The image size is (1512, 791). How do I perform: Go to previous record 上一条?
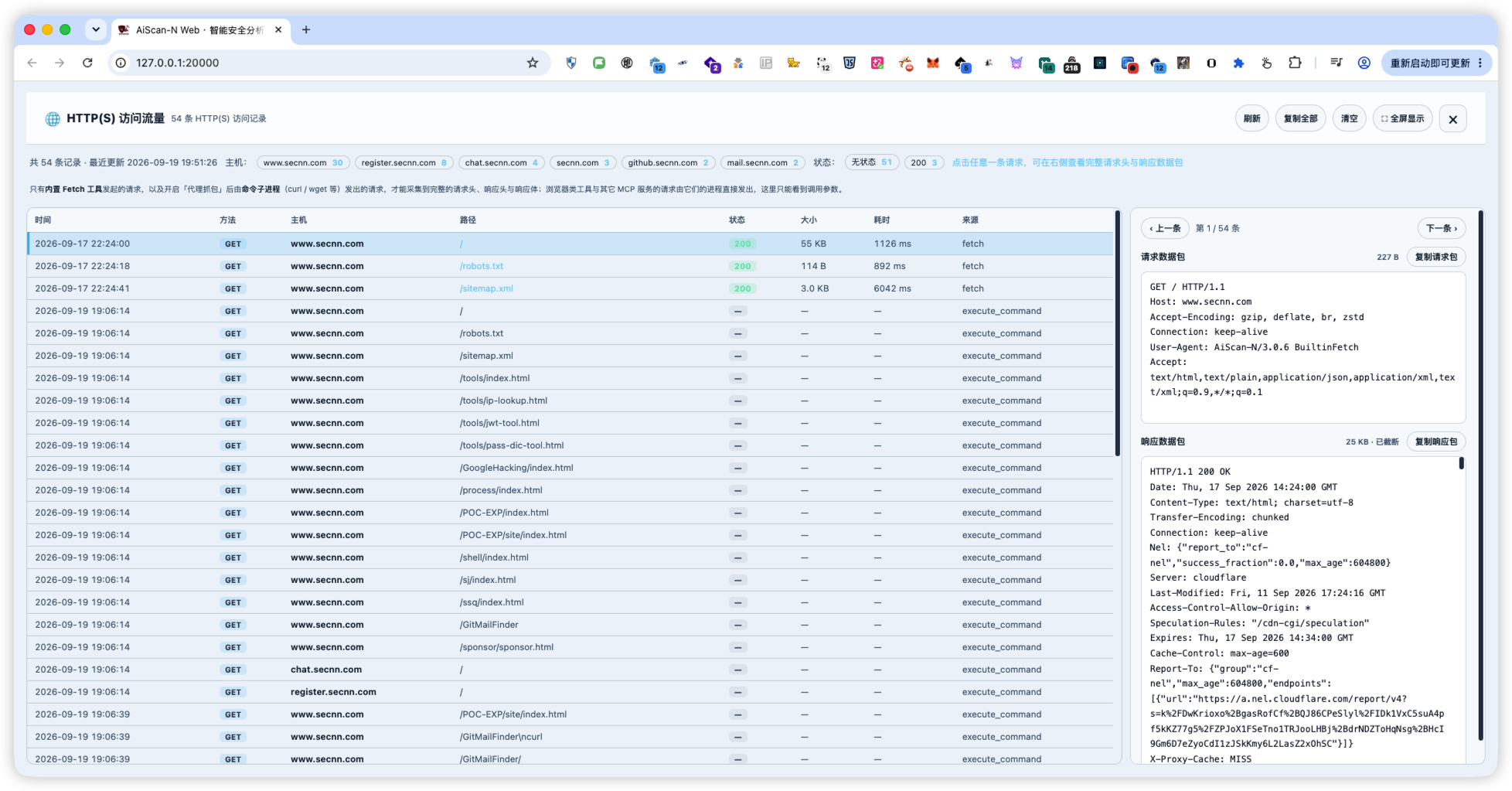pyautogui.click(x=1165, y=228)
